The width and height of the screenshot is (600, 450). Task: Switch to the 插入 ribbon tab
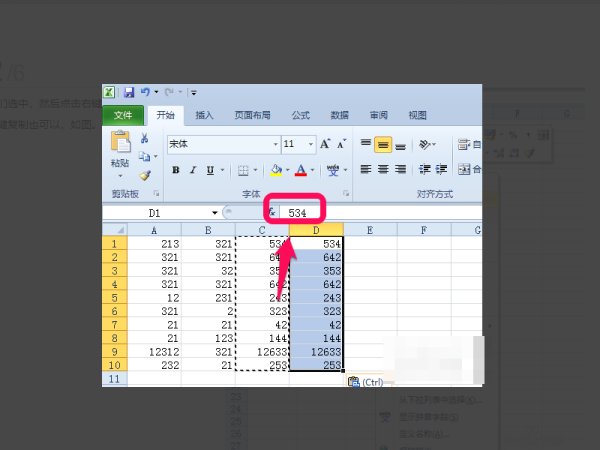click(x=204, y=115)
